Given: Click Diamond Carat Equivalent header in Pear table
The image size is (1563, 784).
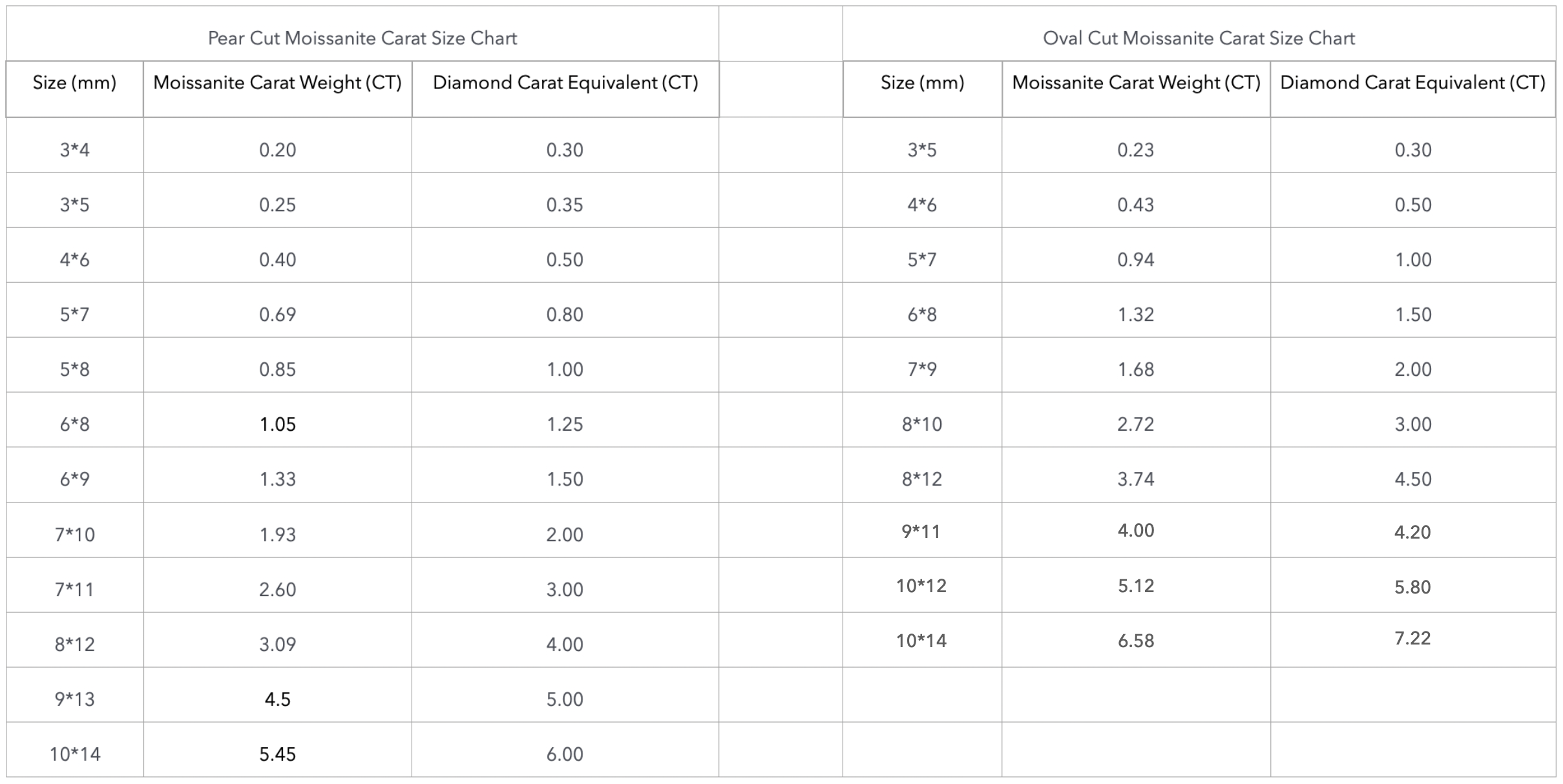Looking at the screenshot, I should [x=565, y=83].
